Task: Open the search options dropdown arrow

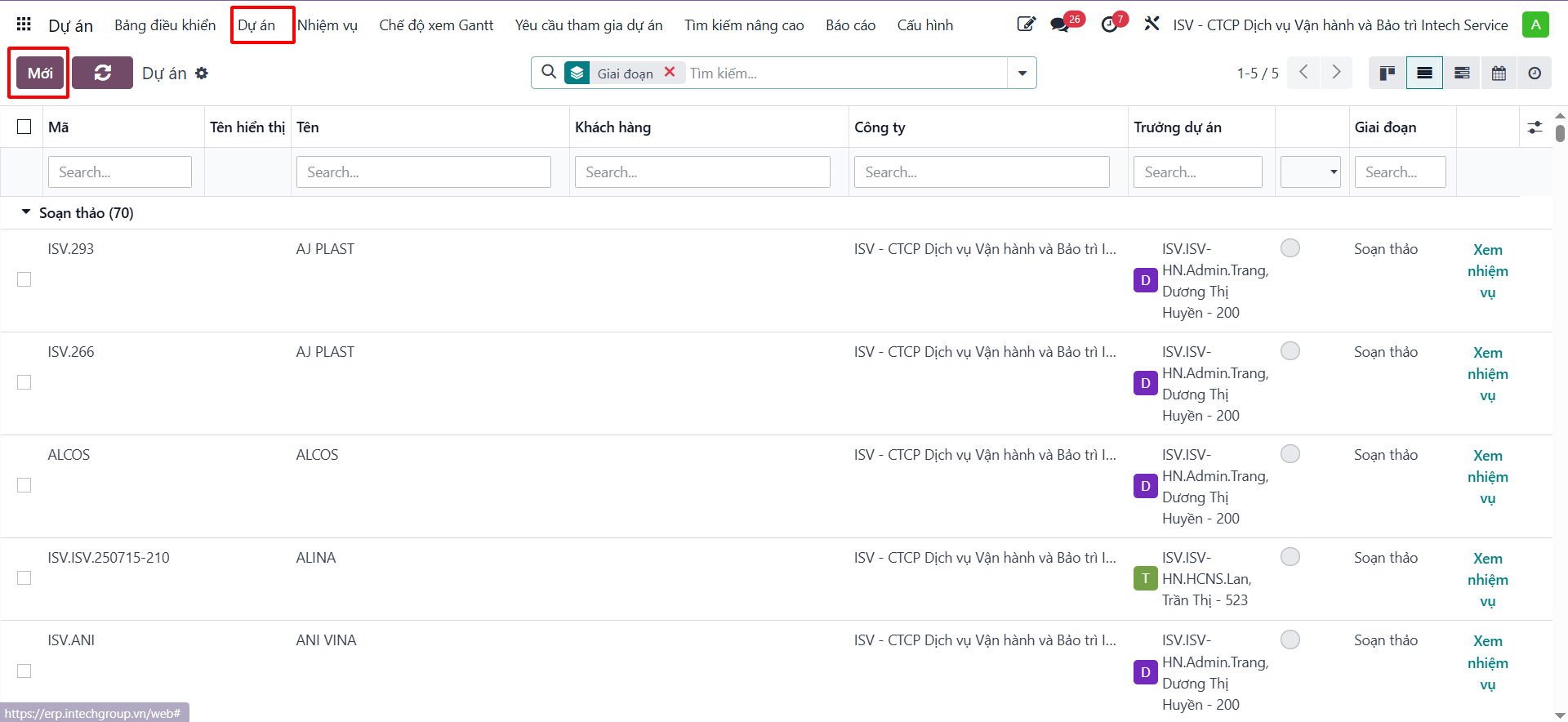Action: pos(1022,73)
